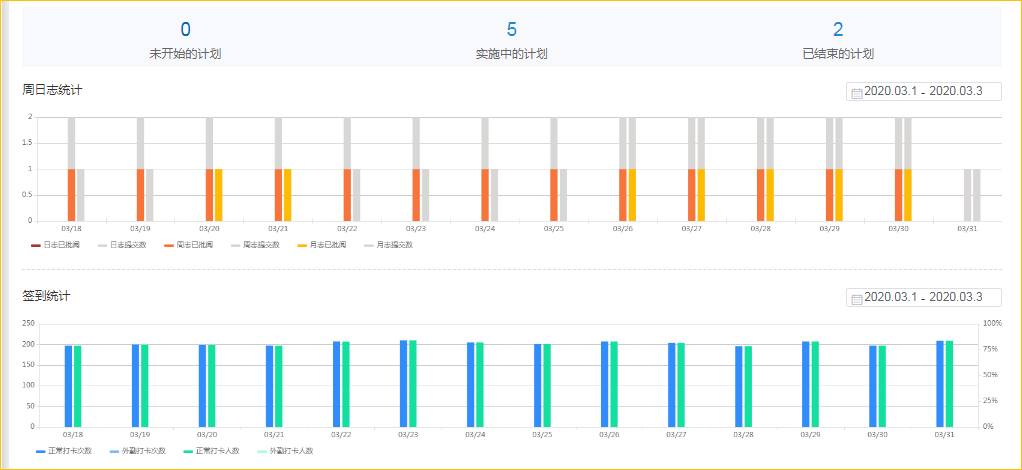Hide 周志提交数 series in legend
This screenshot has width=1022, height=470.
(x=254, y=244)
